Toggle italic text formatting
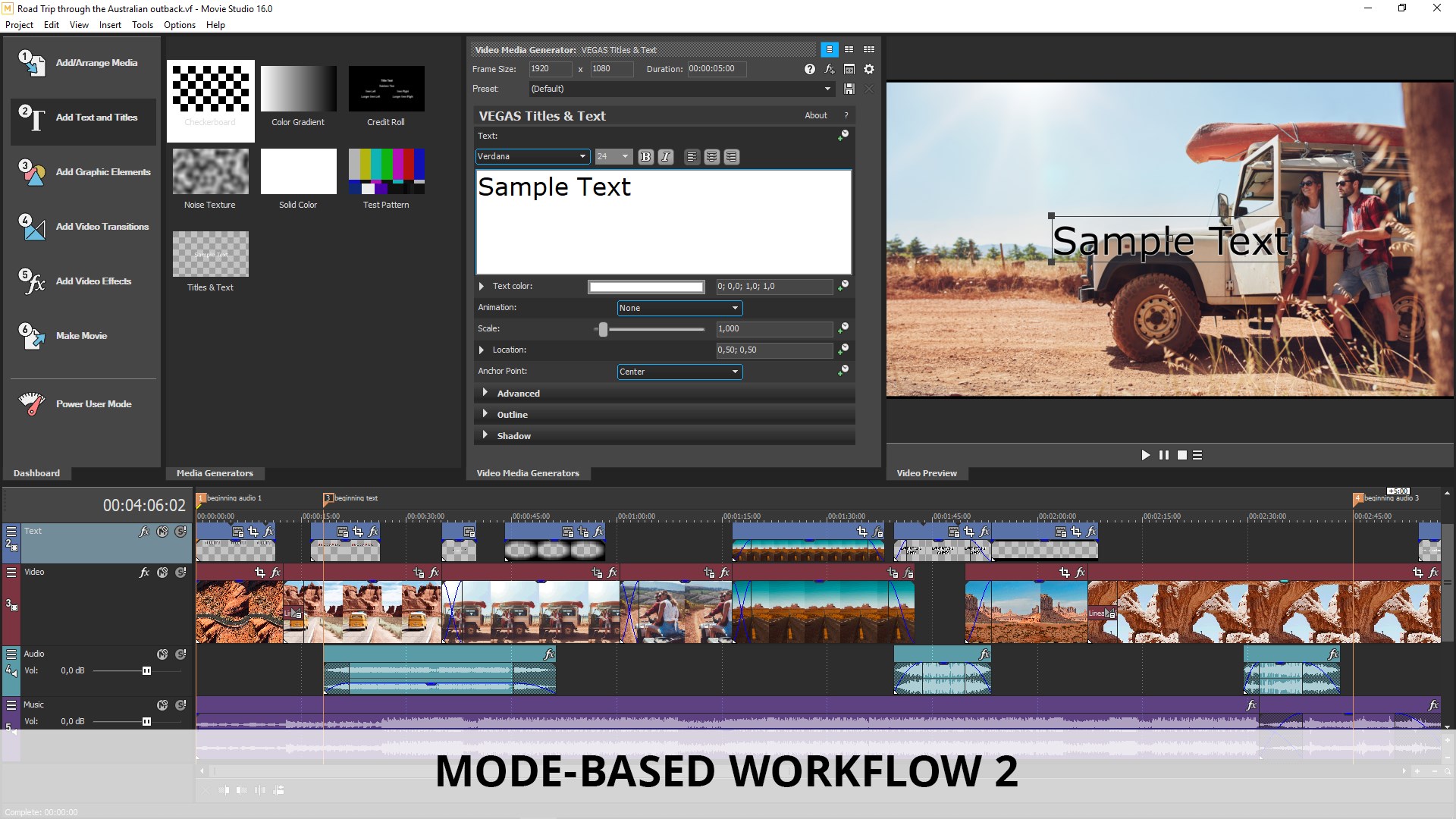This screenshot has width=1456, height=819. (665, 157)
